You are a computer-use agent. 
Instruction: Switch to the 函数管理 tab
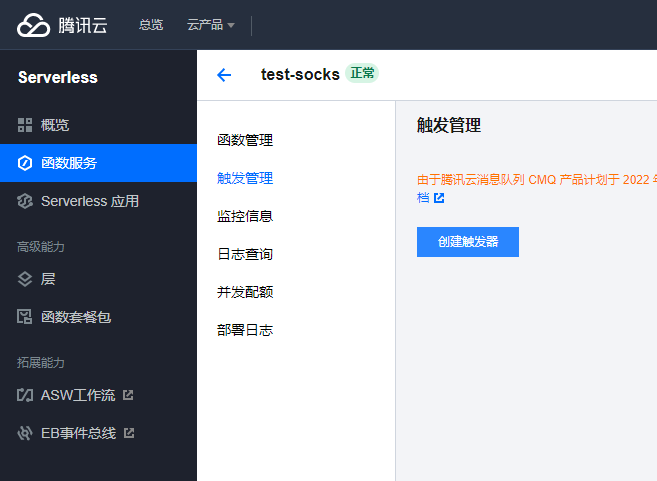tap(245, 140)
